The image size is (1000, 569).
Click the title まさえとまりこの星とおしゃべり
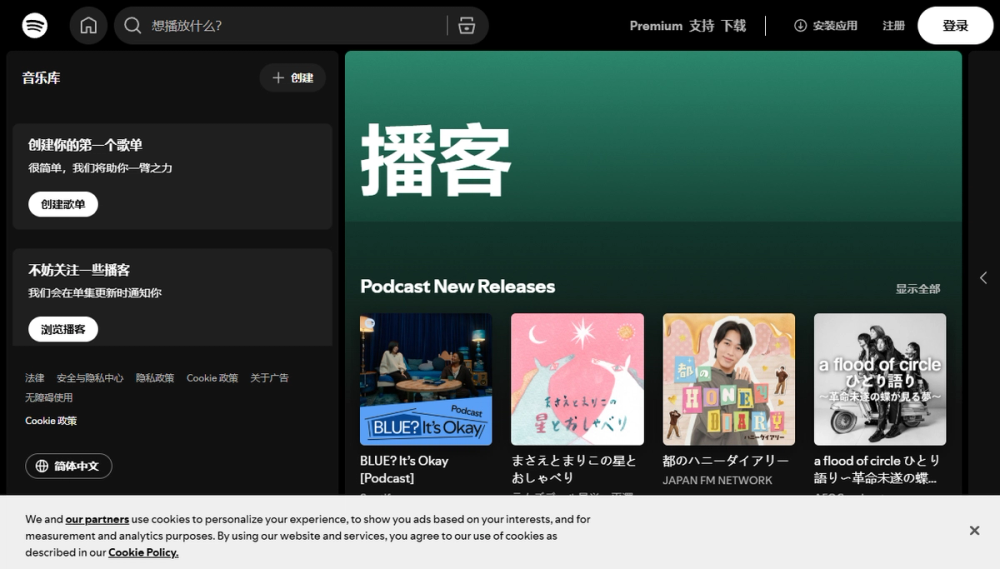(x=574, y=469)
